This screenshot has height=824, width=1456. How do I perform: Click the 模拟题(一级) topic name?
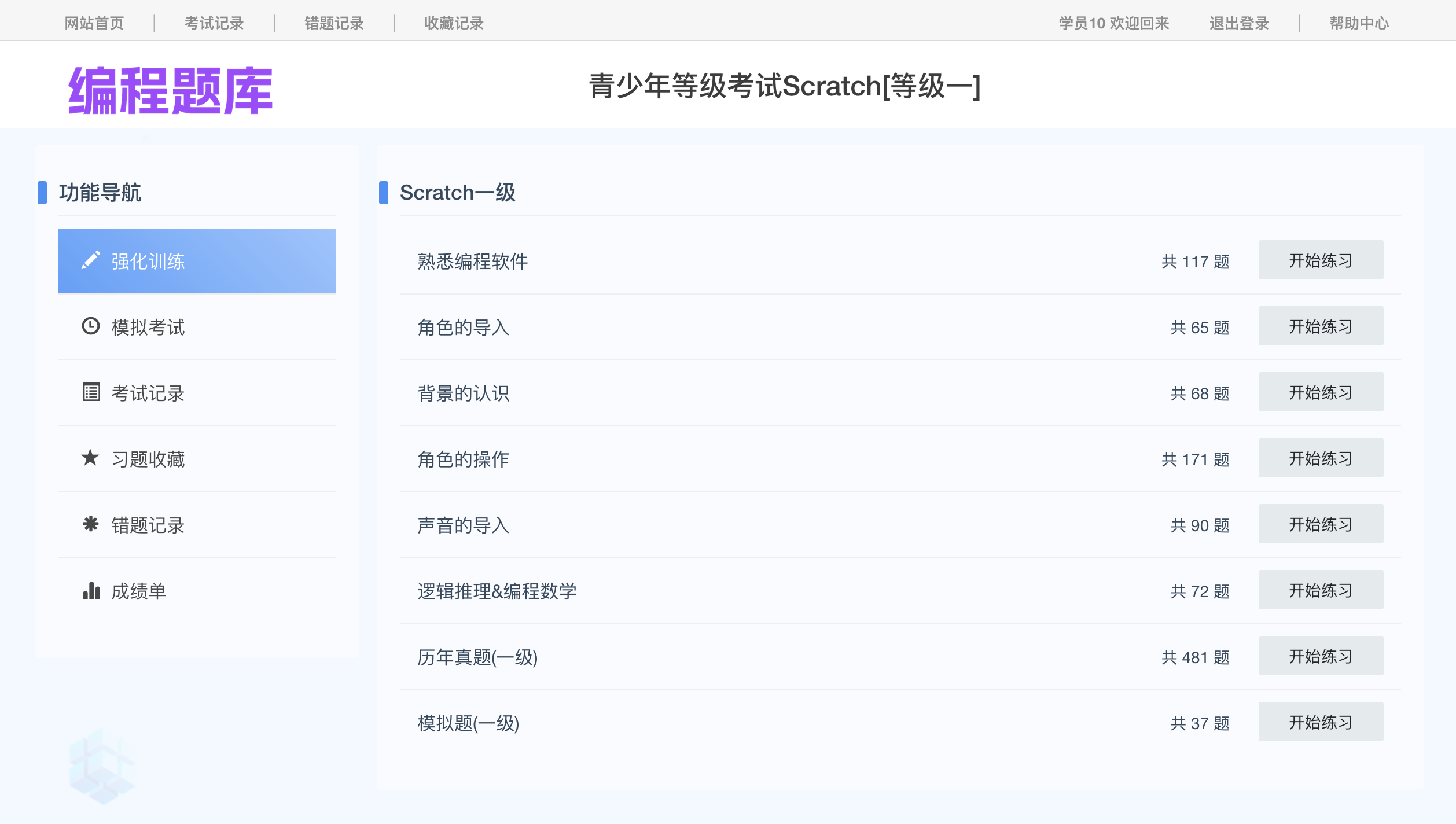[x=468, y=723]
